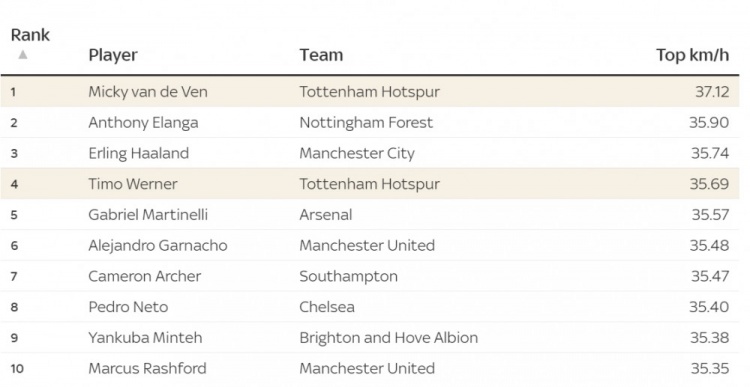This screenshot has width=750, height=387.
Task: Click Brighton and Hove Albion team name
Action: (x=388, y=338)
